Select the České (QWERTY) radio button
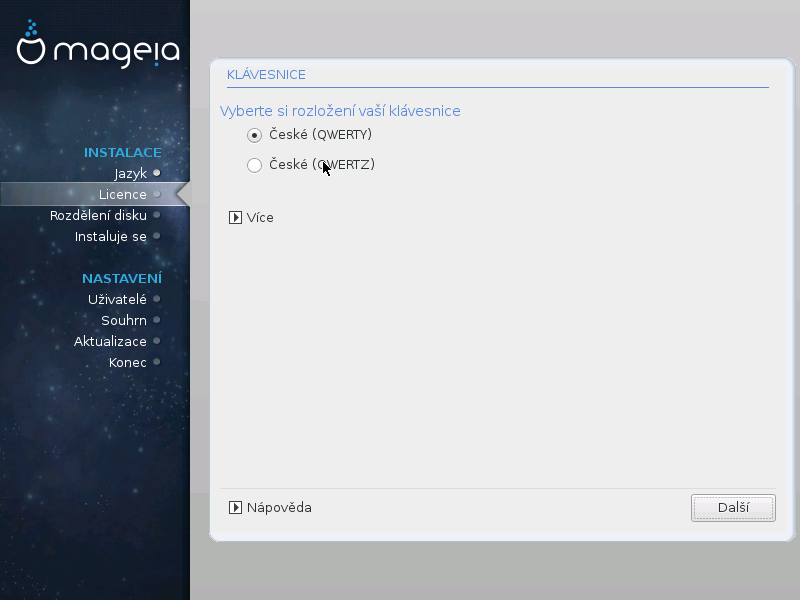 254,135
